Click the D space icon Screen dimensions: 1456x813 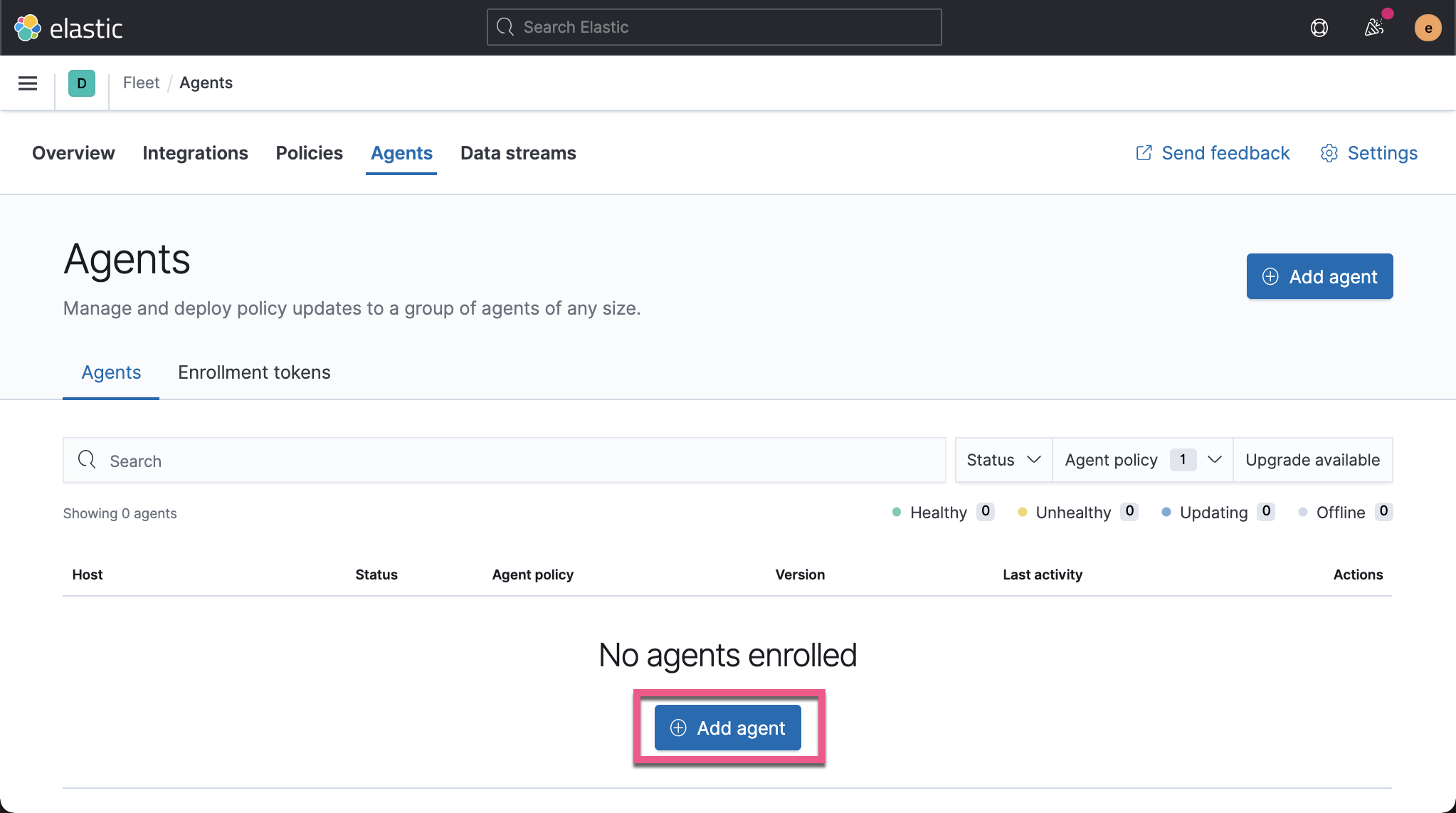coord(81,83)
